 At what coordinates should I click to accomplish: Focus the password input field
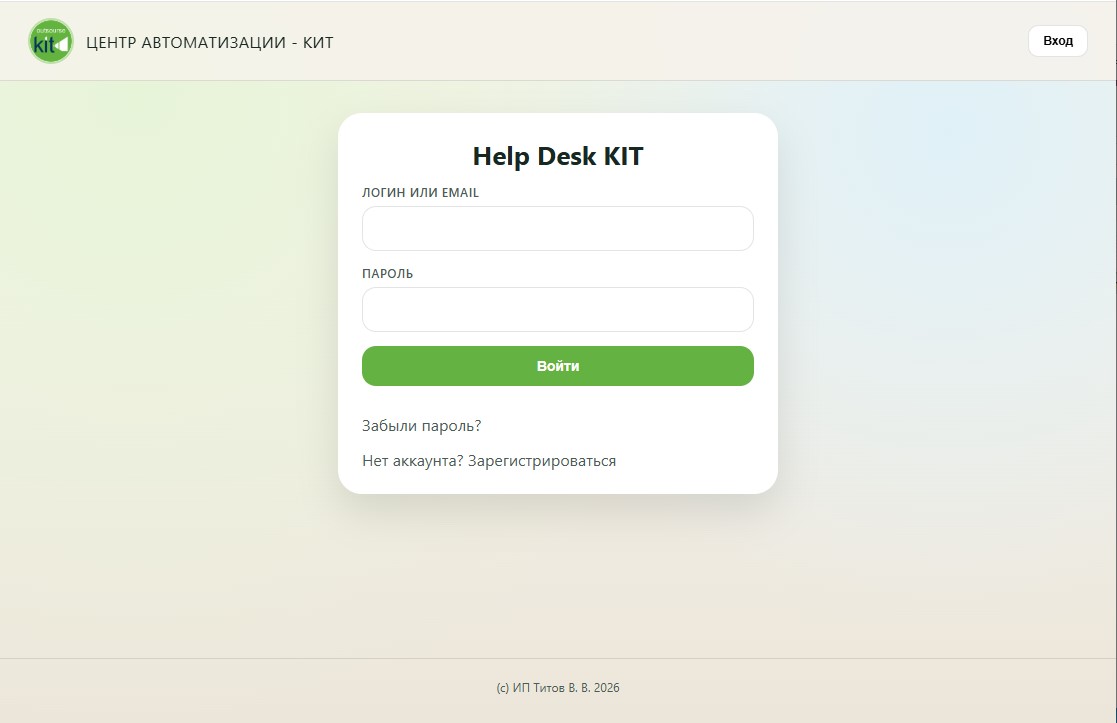[557, 309]
